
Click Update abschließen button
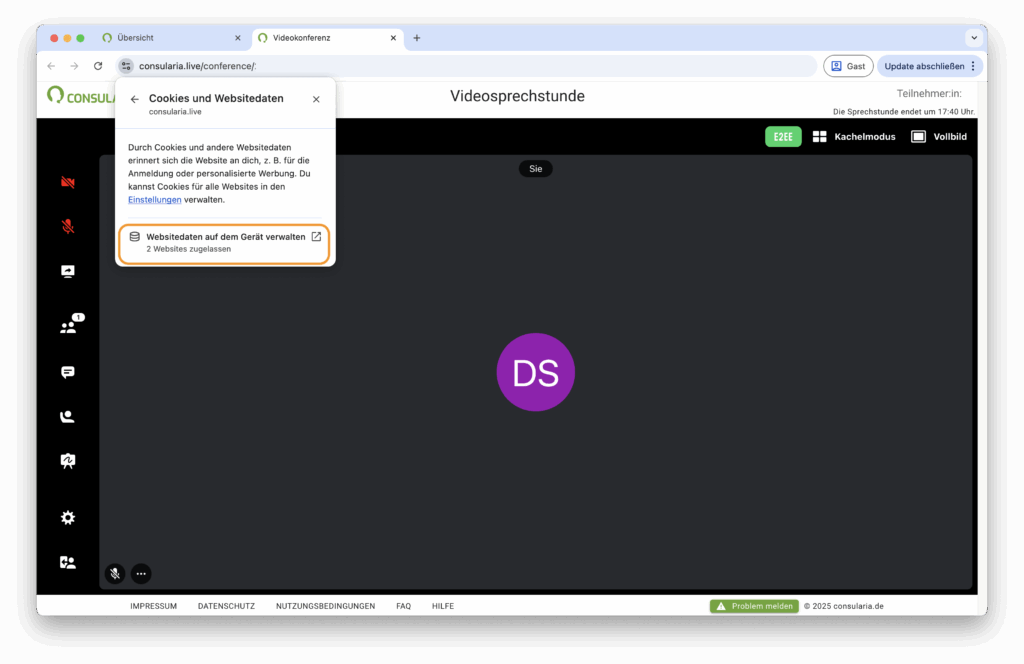[x=924, y=66]
